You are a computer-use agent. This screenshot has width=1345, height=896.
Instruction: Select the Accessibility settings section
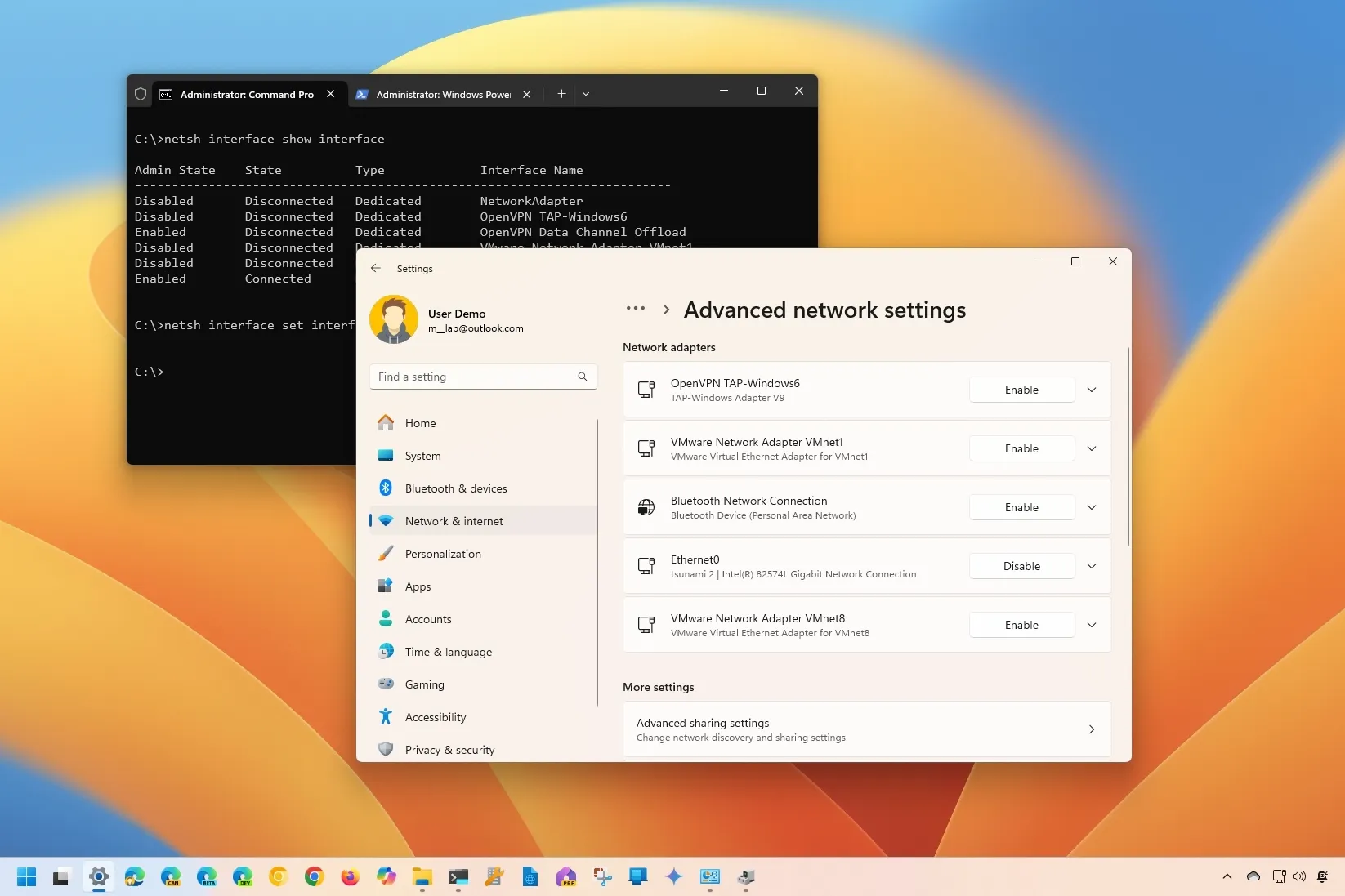[x=435, y=716]
